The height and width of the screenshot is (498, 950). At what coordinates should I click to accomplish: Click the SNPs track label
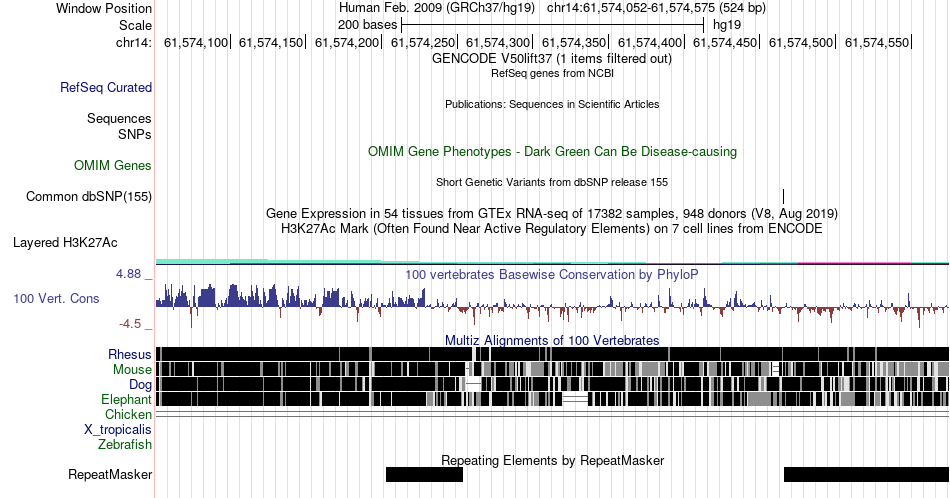click(135, 134)
